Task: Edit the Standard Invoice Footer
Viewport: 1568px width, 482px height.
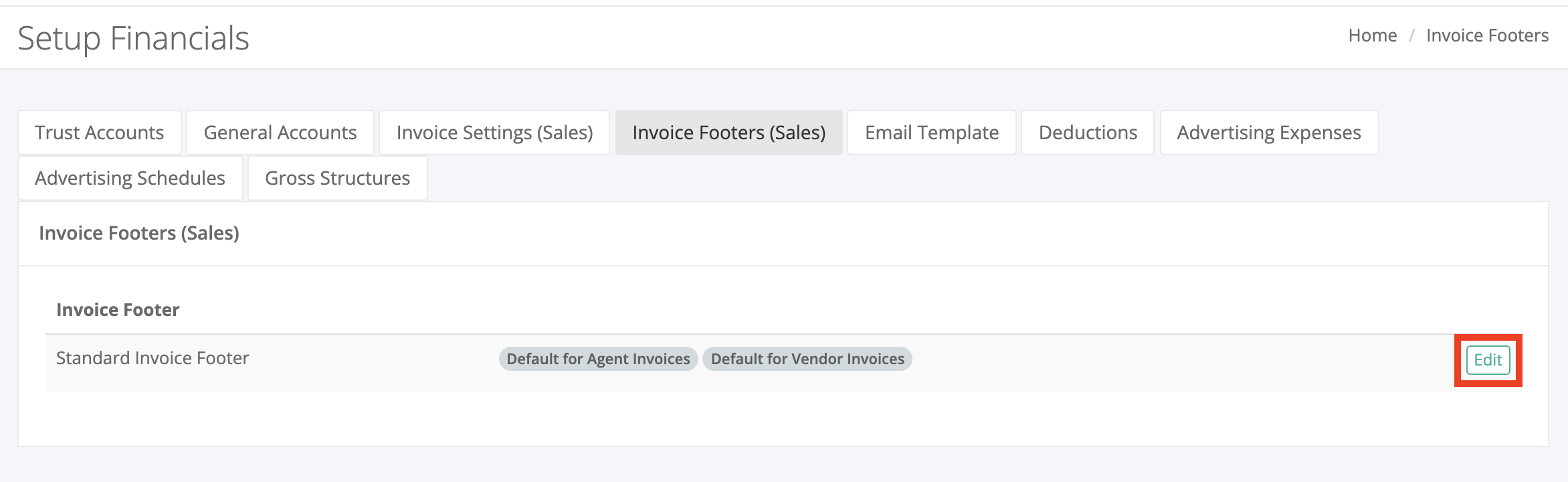Action: coord(1488,360)
